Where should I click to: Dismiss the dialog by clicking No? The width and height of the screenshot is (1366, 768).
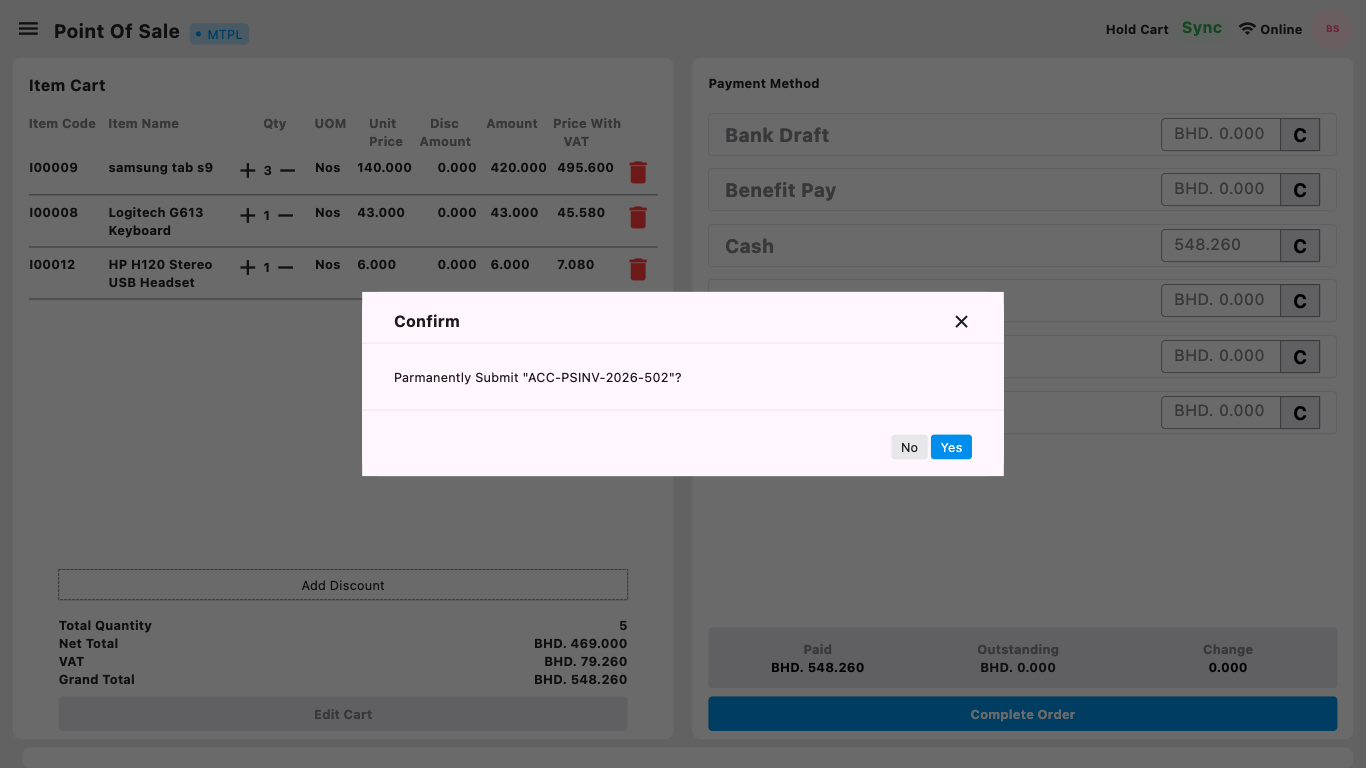pos(908,447)
